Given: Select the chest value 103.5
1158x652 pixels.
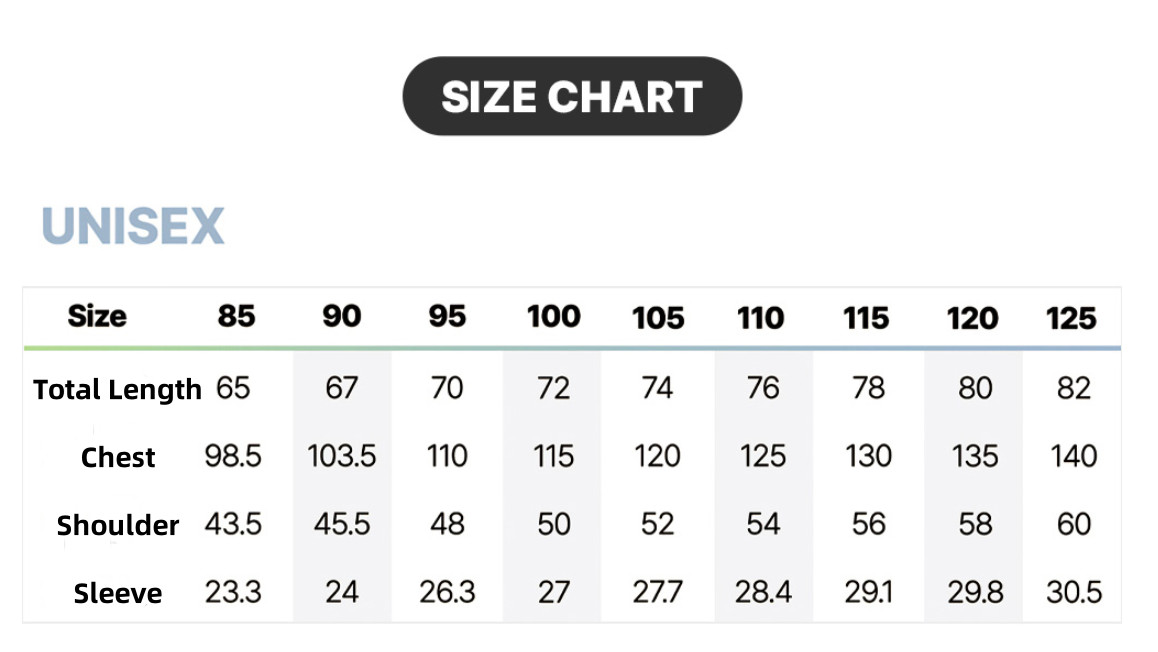Looking at the screenshot, I should coord(342,456).
